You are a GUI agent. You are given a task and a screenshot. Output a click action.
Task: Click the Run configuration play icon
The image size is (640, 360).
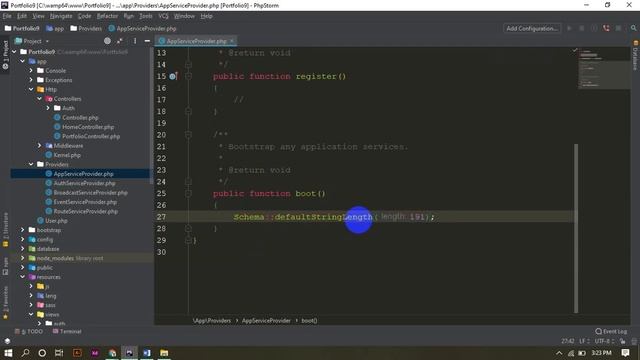[569, 28]
